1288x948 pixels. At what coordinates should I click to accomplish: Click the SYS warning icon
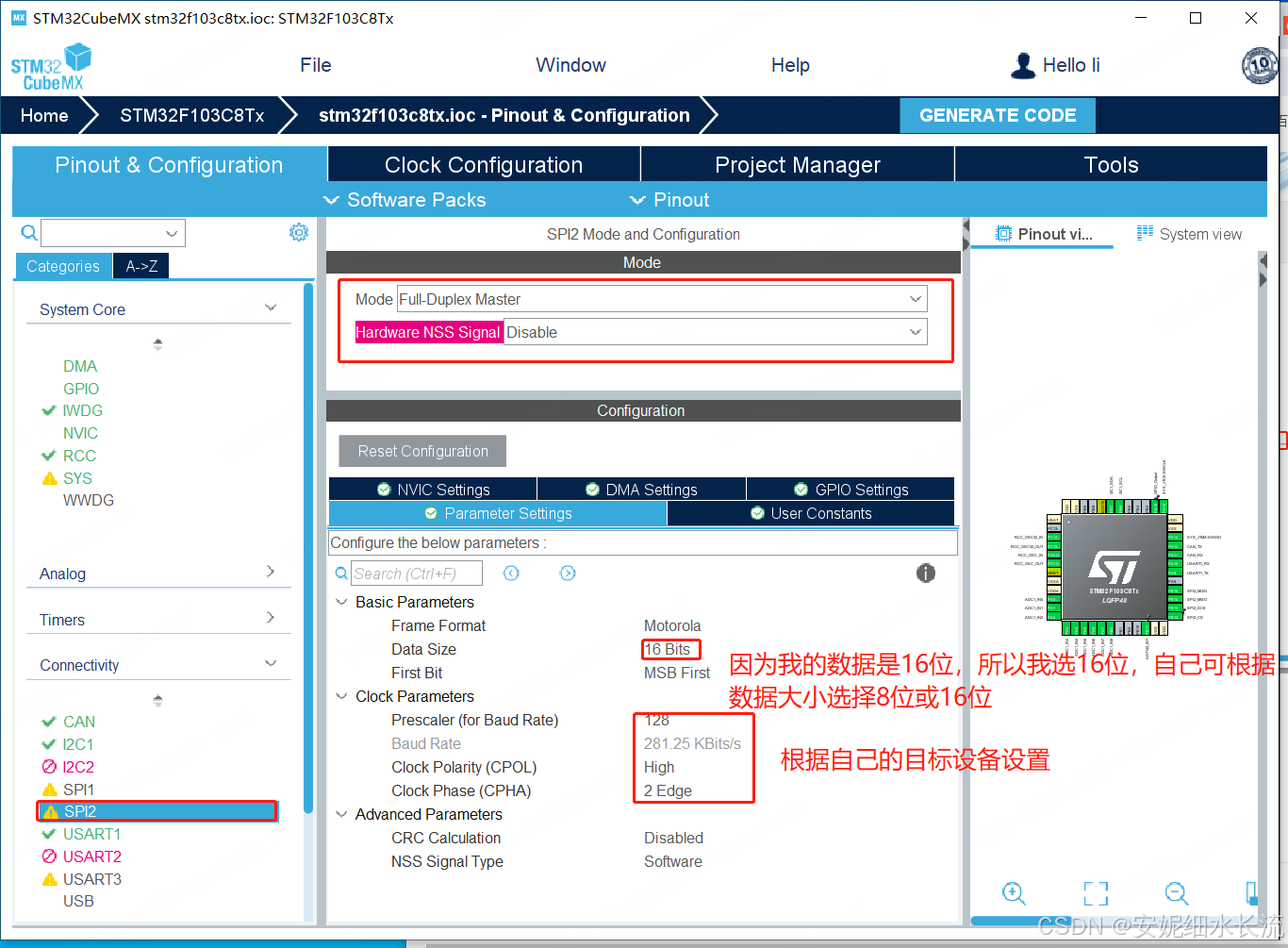click(50, 478)
